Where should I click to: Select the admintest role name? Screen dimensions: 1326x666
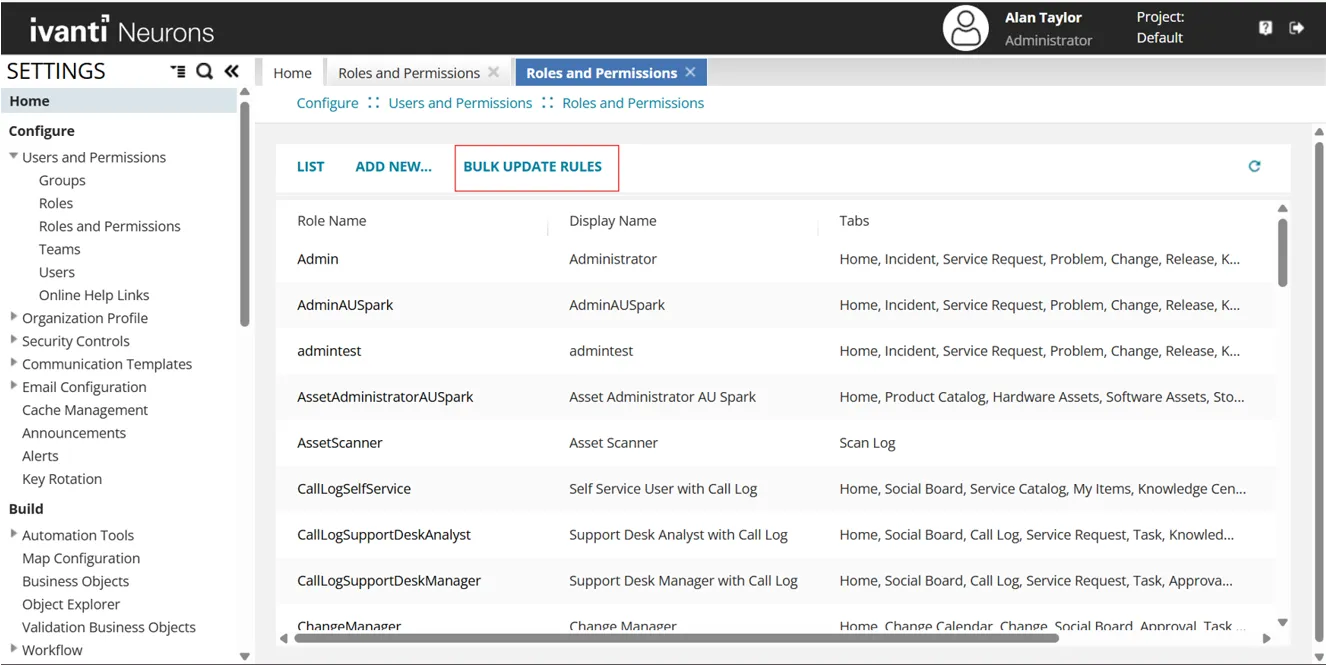tap(329, 351)
